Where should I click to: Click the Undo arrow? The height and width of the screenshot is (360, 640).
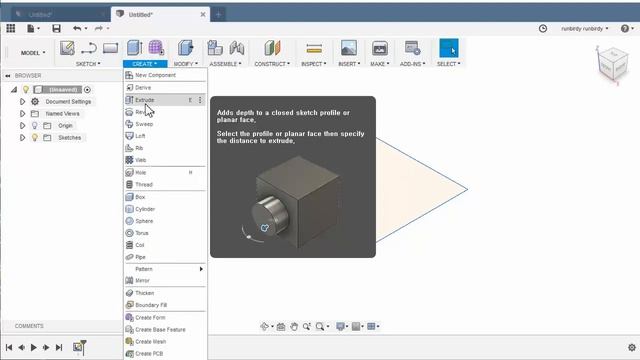coord(77,28)
